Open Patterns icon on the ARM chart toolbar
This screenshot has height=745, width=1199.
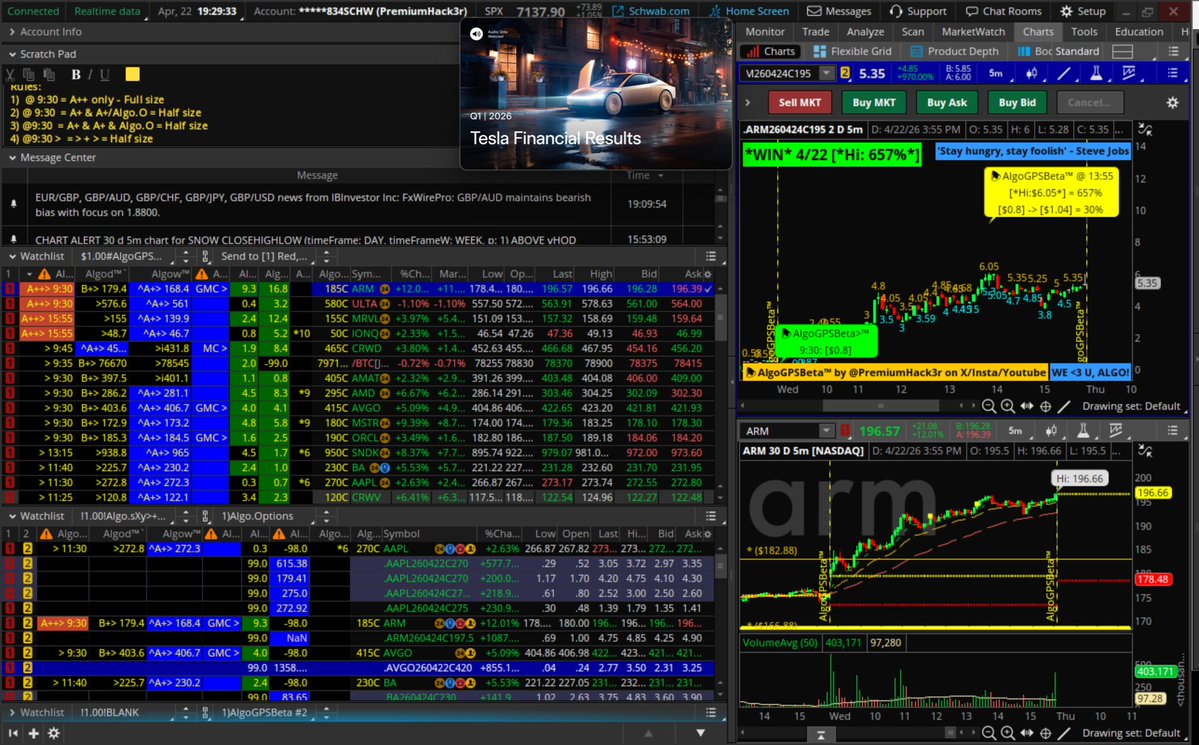(1116, 431)
